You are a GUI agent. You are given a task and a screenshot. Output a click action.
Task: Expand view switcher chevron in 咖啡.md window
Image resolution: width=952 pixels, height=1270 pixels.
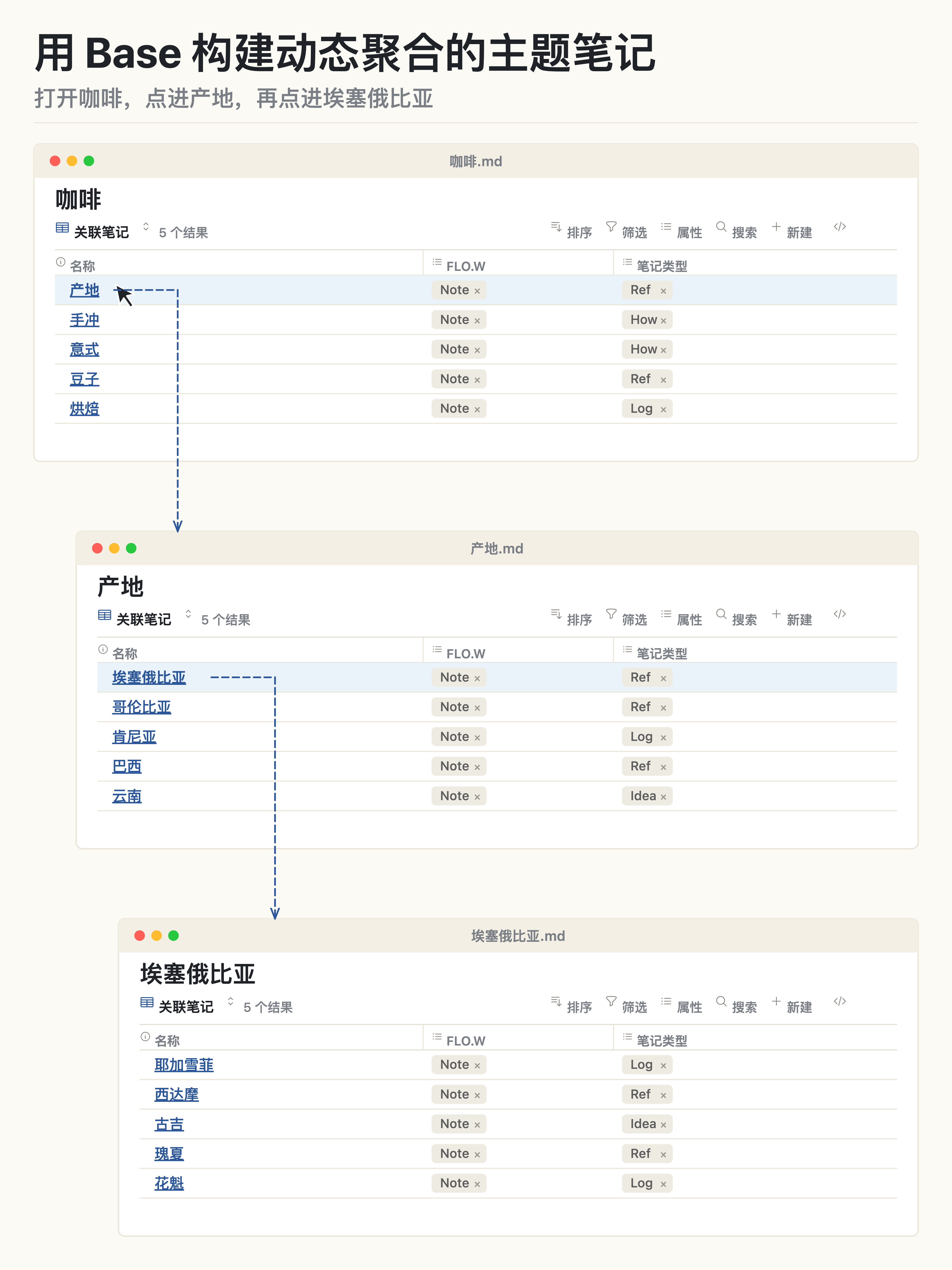pyautogui.click(x=146, y=227)
